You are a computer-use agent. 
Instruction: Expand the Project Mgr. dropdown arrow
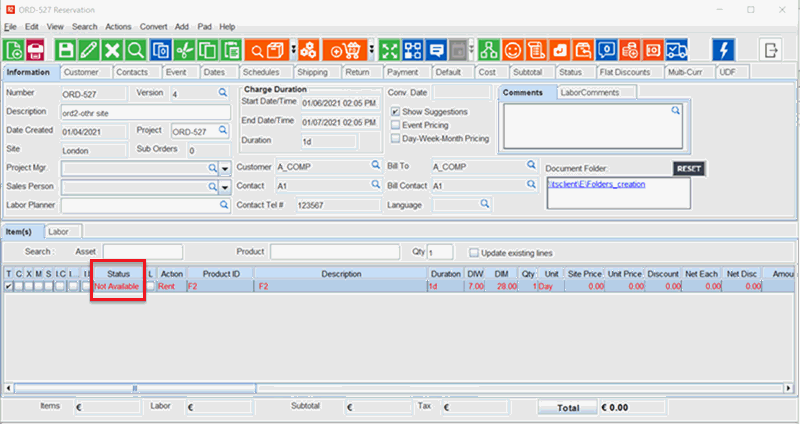coord(225,168)
